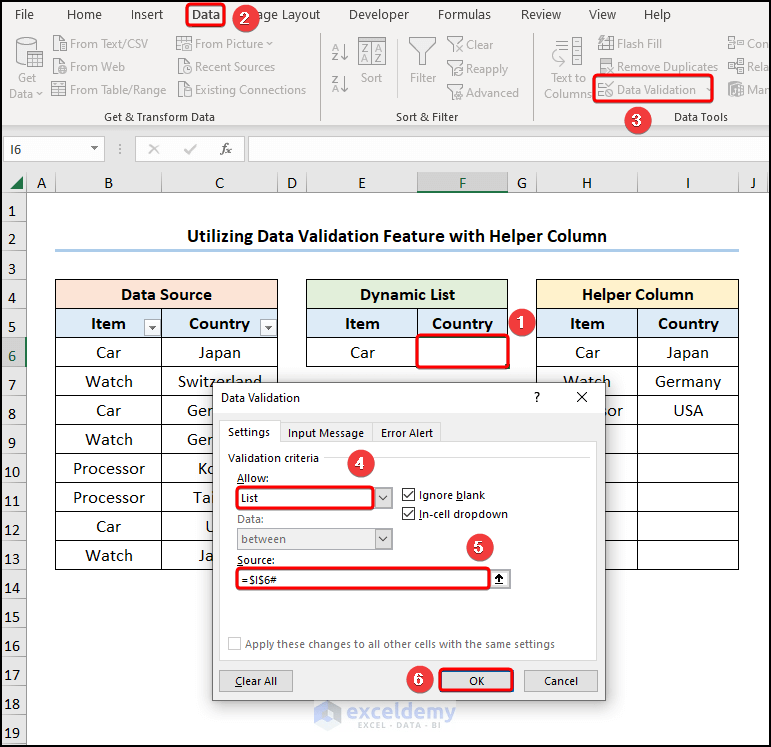Expand the Allow list dropdown

click(383, 498)
